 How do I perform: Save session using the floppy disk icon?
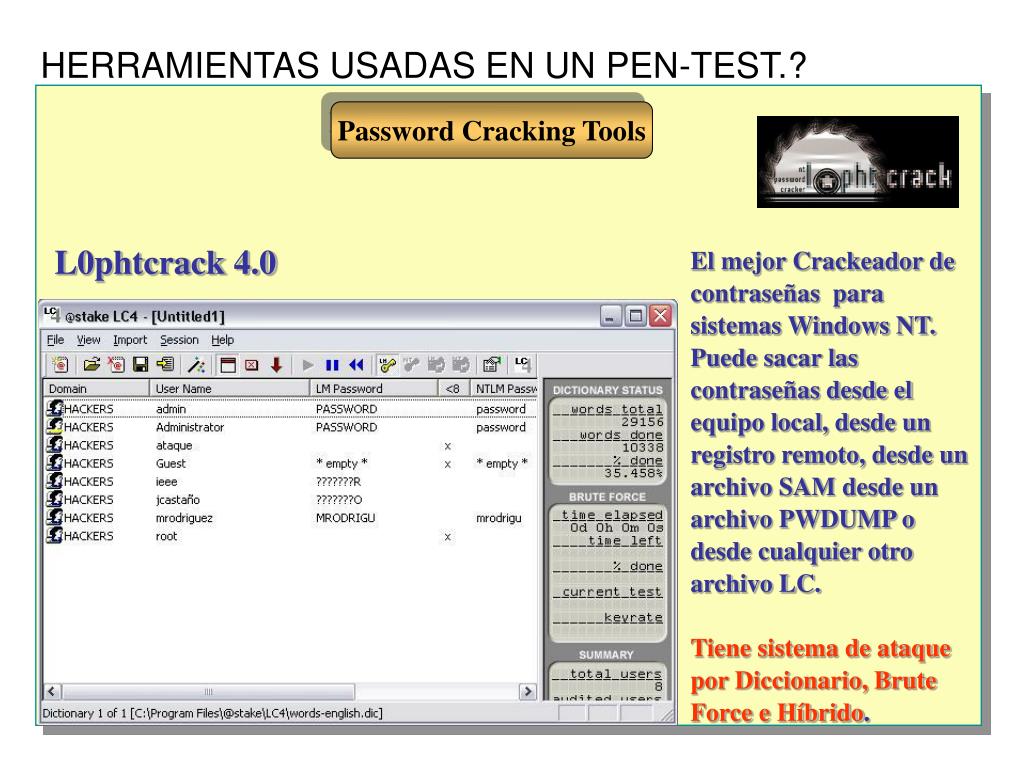[140, 365]
